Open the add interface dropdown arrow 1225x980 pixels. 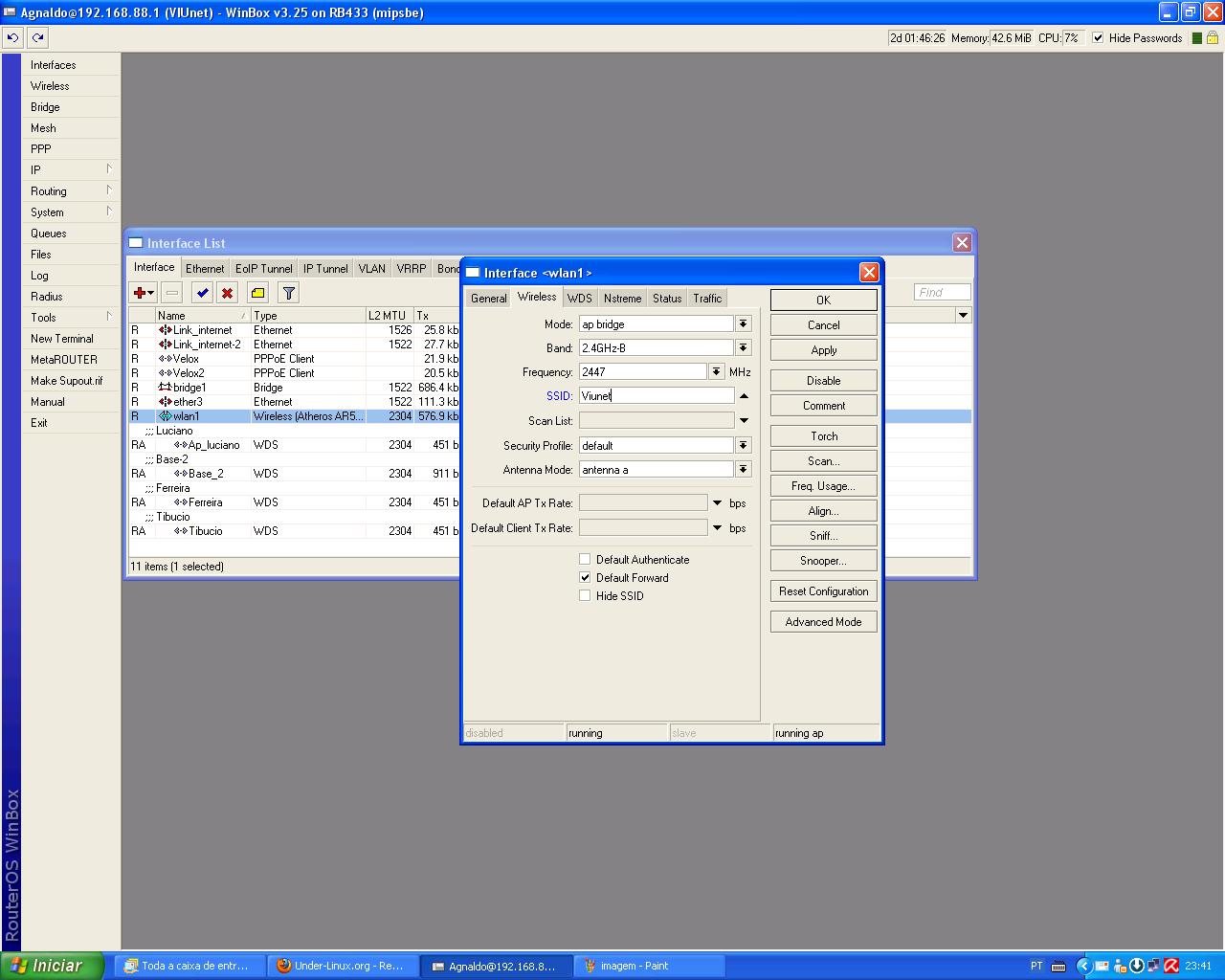pyautogui.click(x=151, y=293)
